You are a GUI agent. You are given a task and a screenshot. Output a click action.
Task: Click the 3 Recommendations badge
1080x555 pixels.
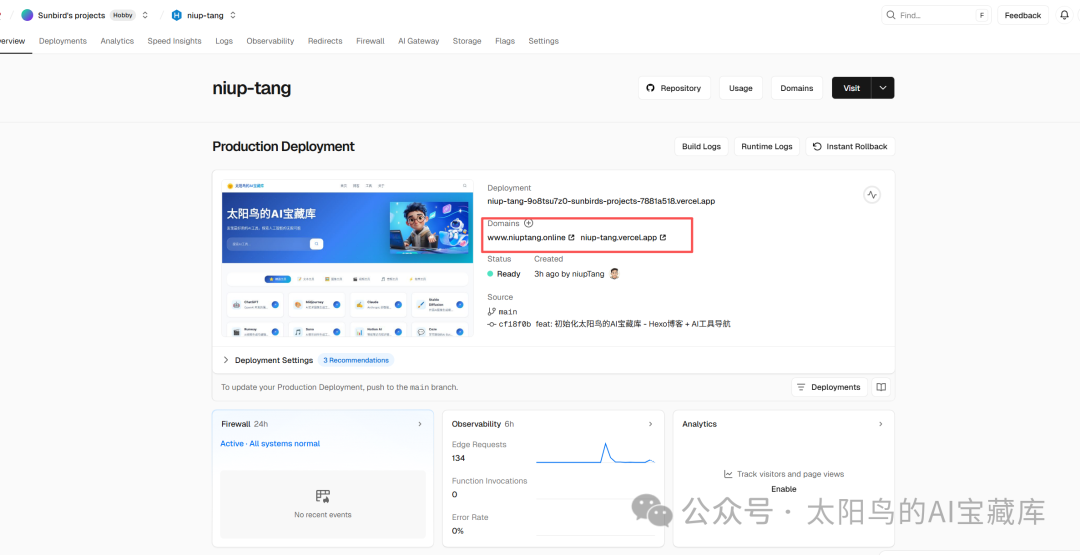tap(356, 360)
